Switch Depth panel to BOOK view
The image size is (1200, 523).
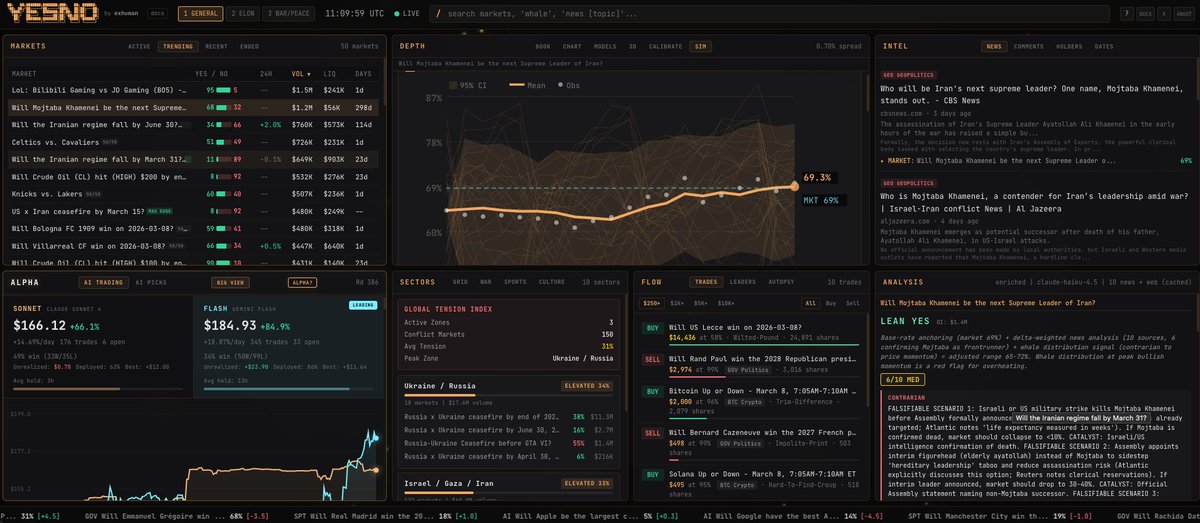[x=543, y=46]
